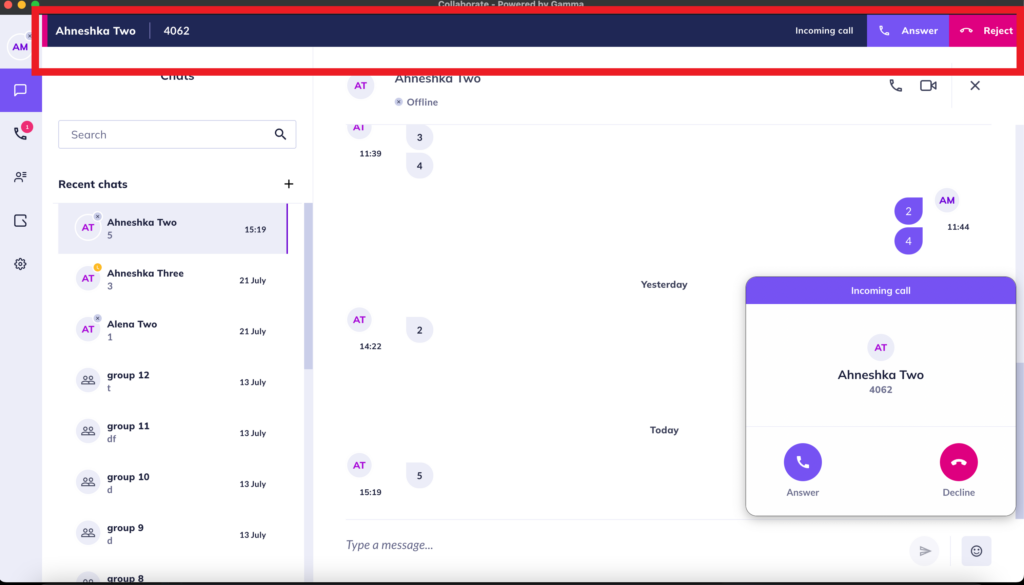Click the round Answer button in the call popup
Viewport: 1024px width, 585px height.
tap(803, 462)
